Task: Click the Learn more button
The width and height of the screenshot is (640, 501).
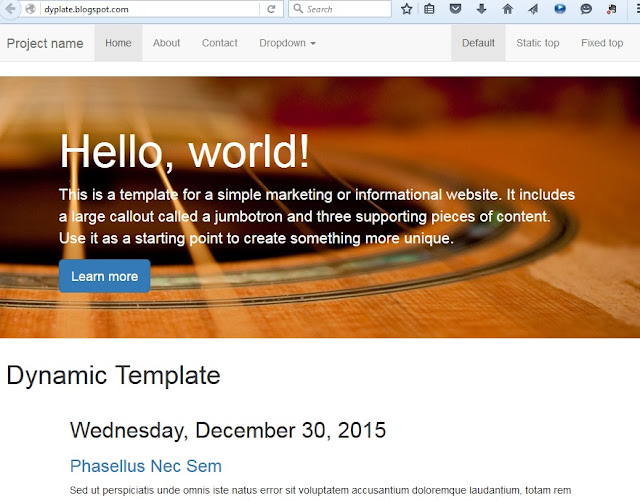Action: coord(104,276)
